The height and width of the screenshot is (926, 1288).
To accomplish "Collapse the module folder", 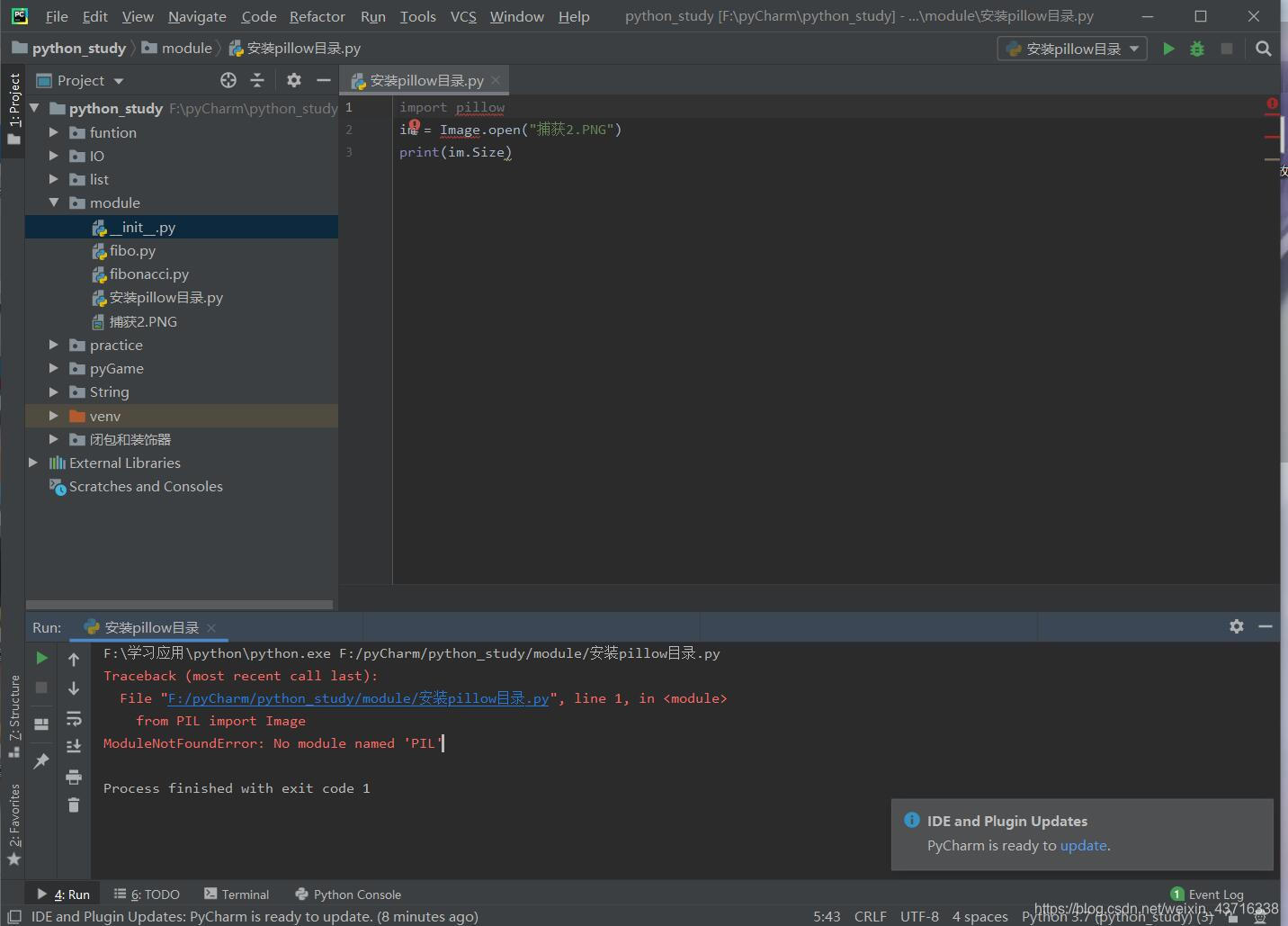I will tap(54, 202).
